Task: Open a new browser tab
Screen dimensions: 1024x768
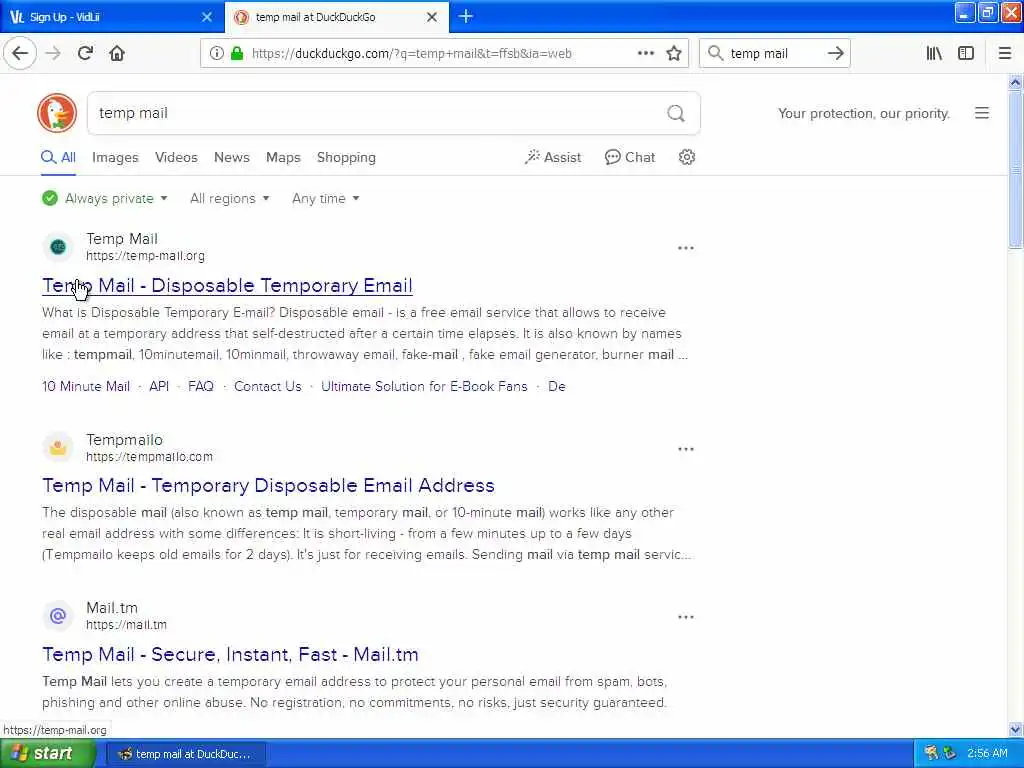Action: (466, 16)
